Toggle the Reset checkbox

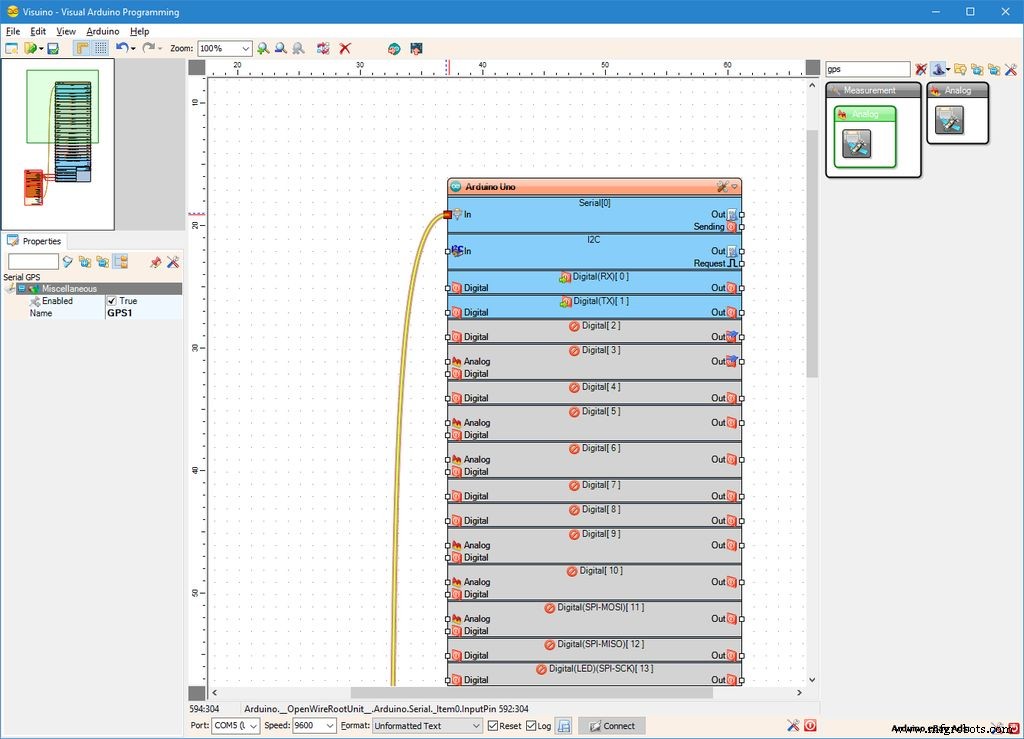coord(493,726)
